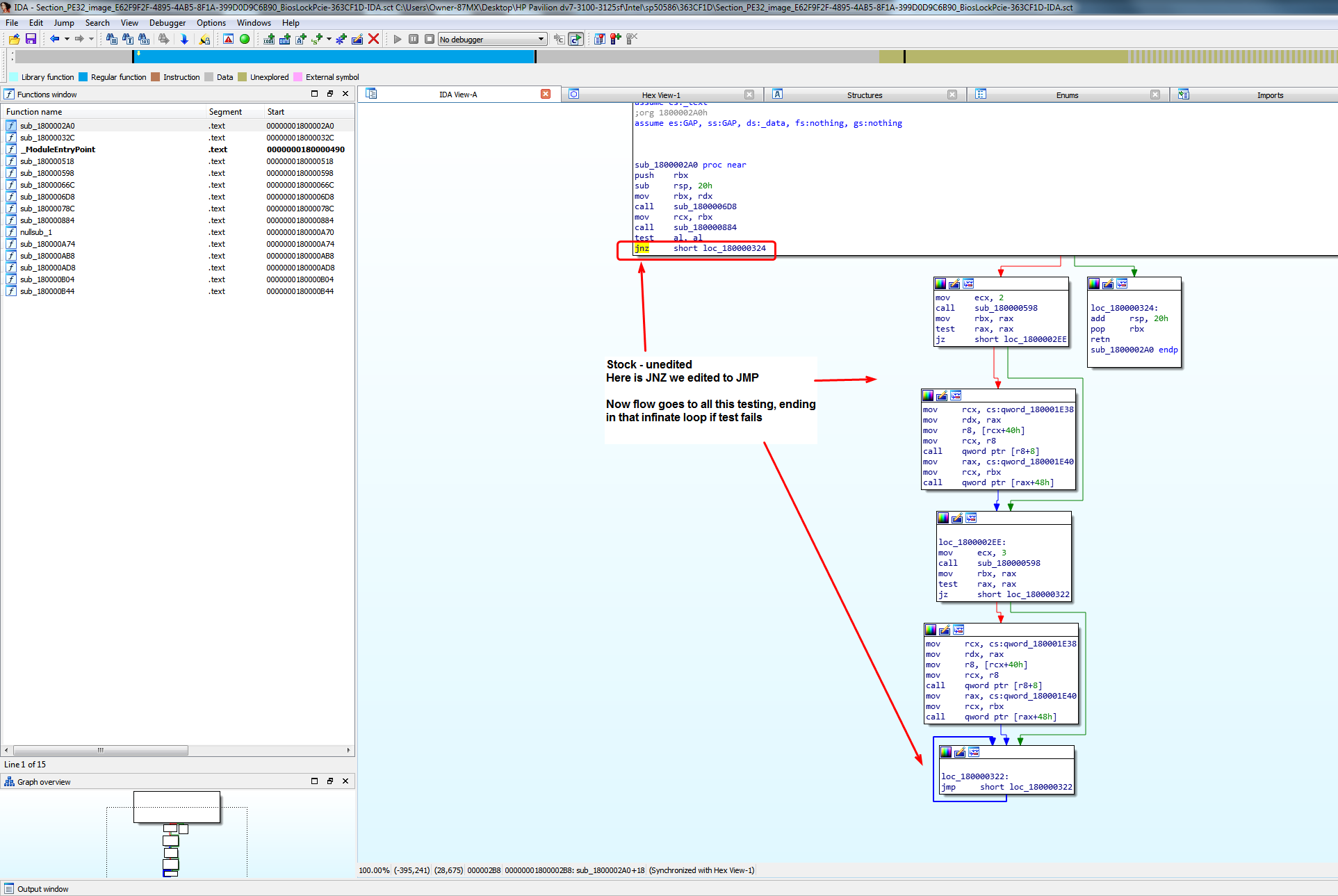Switch to the Hex View-1 tab

tap(661, 95)
